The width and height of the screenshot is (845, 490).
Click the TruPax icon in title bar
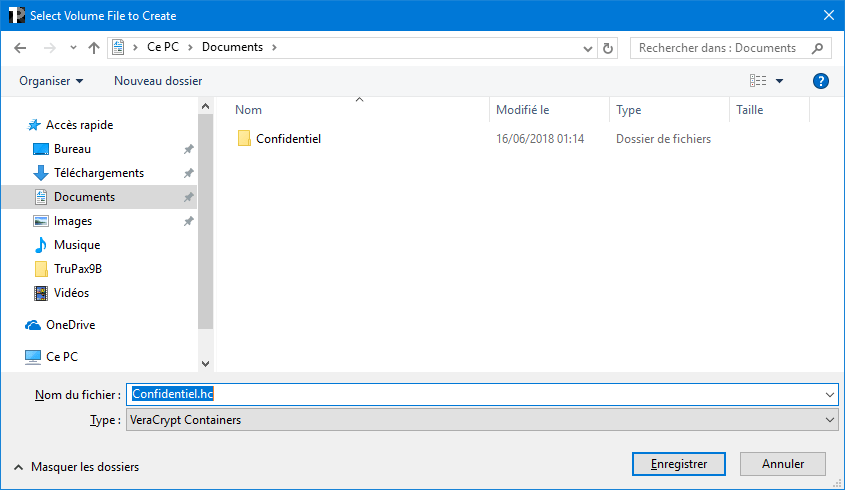point(17,15)
